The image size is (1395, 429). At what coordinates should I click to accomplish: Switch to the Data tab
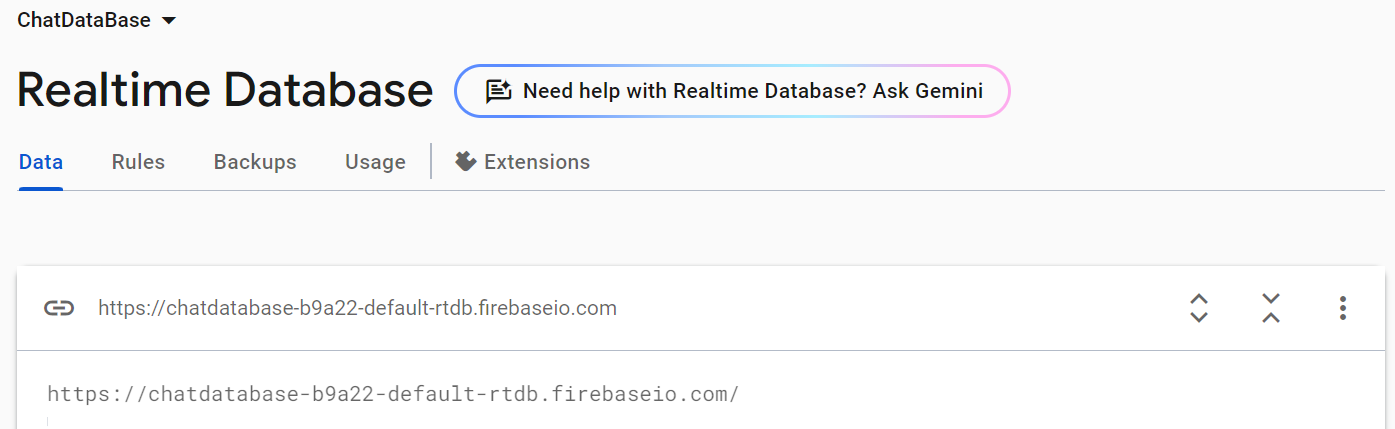[41, 162]
